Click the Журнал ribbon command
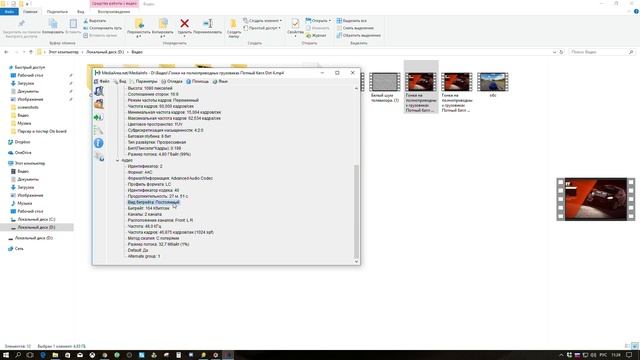 click(316, 36)
